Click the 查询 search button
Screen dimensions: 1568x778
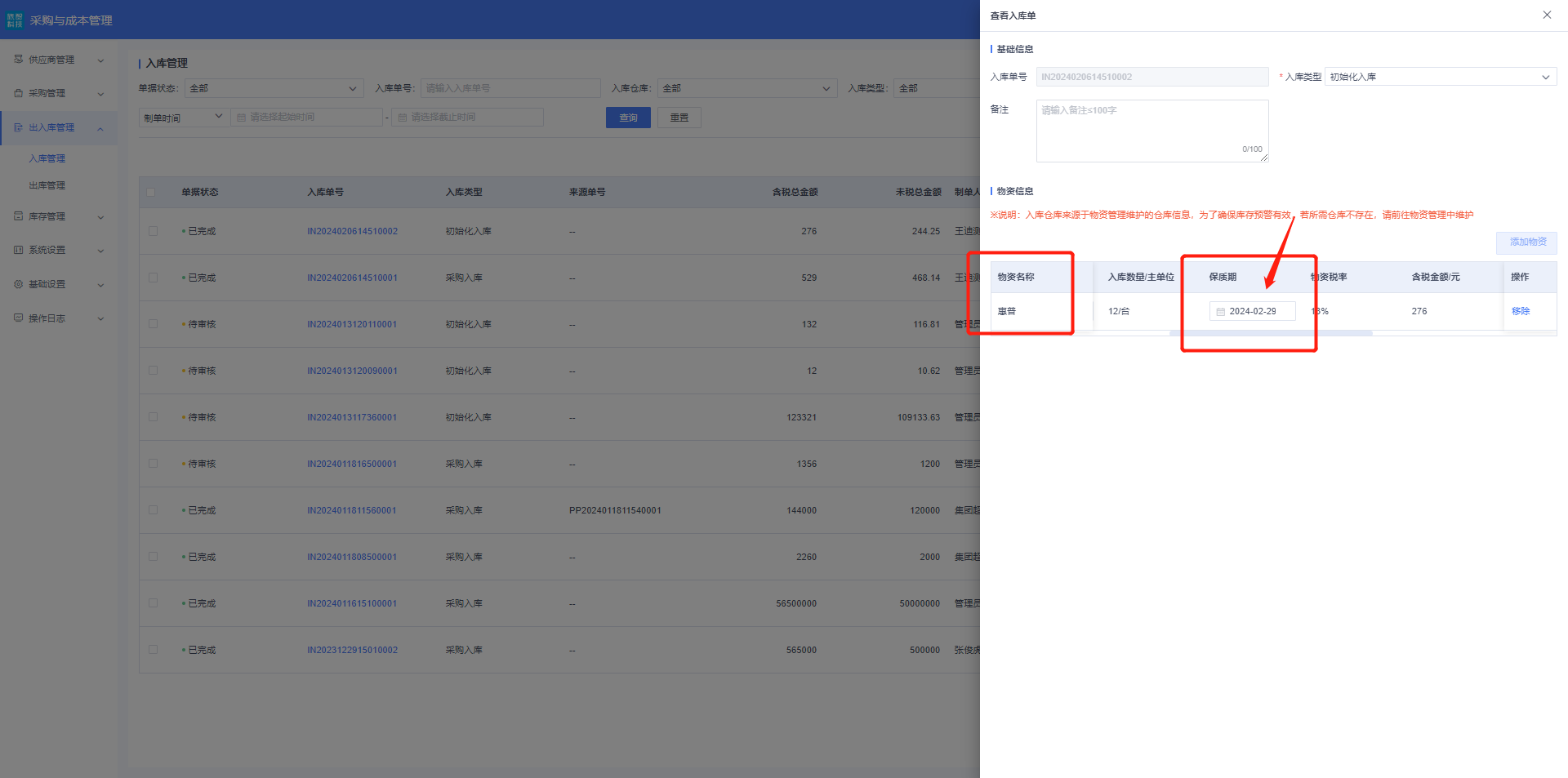click(628, 118)
